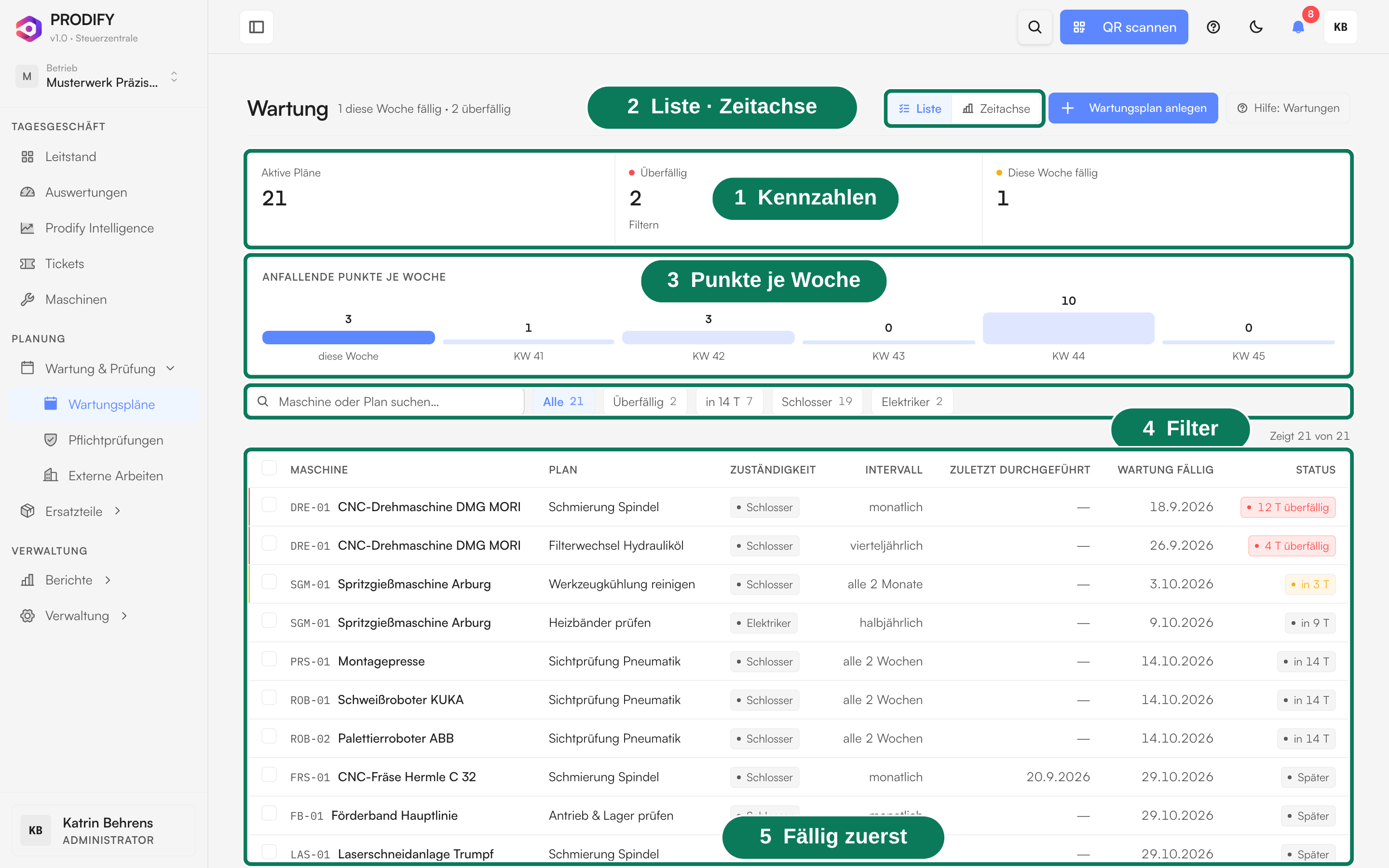1389x868 pixels.
Task: Toggle the sidebar panel icon
Action: pos(256,27)
